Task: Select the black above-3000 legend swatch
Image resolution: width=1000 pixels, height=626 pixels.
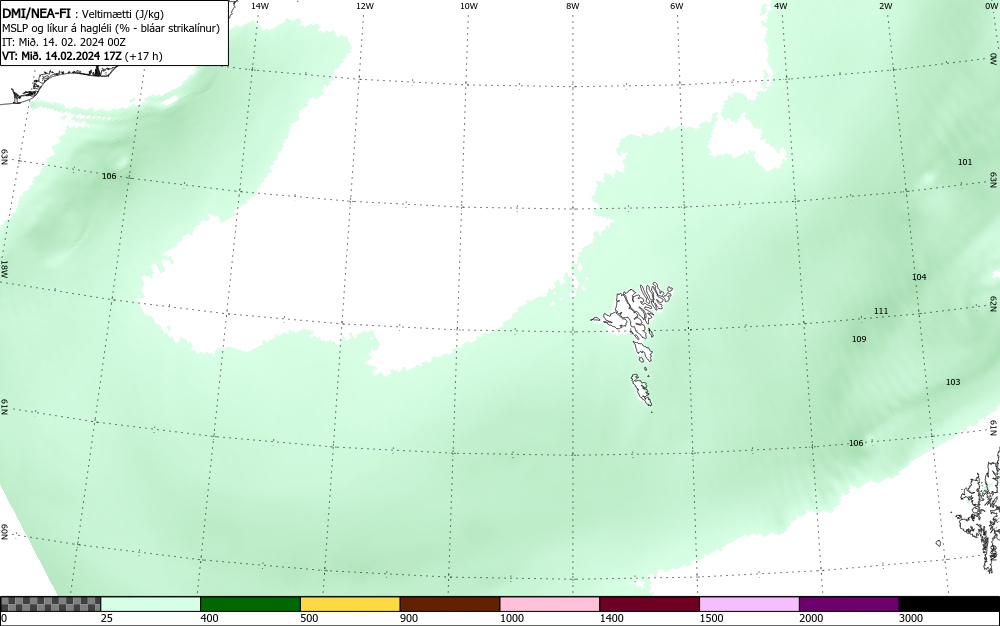Action: point(949,604)
